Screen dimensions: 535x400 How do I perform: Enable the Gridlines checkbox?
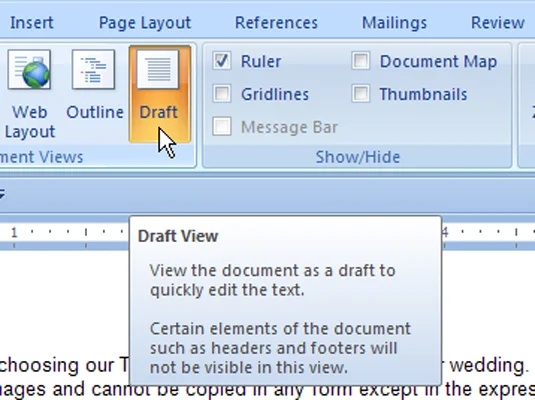click(222, 94)
